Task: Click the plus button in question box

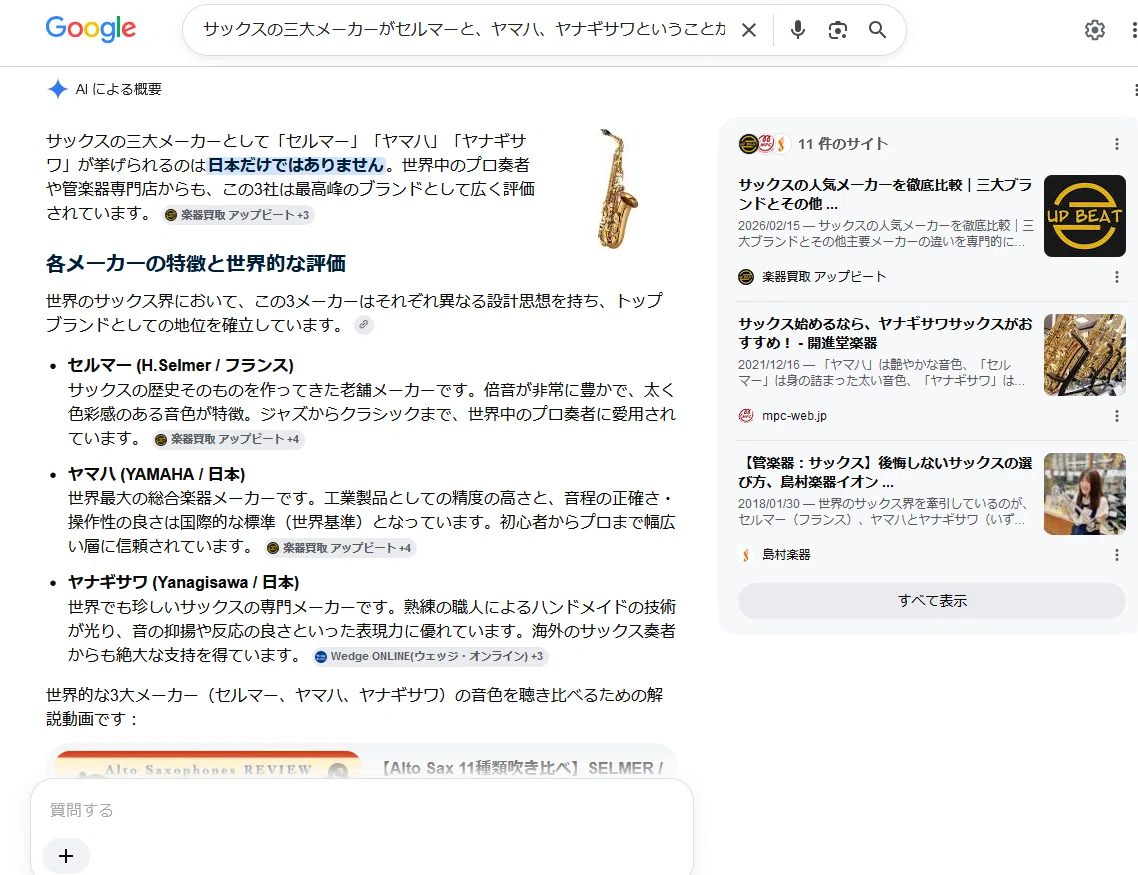Action: point(66,856)
